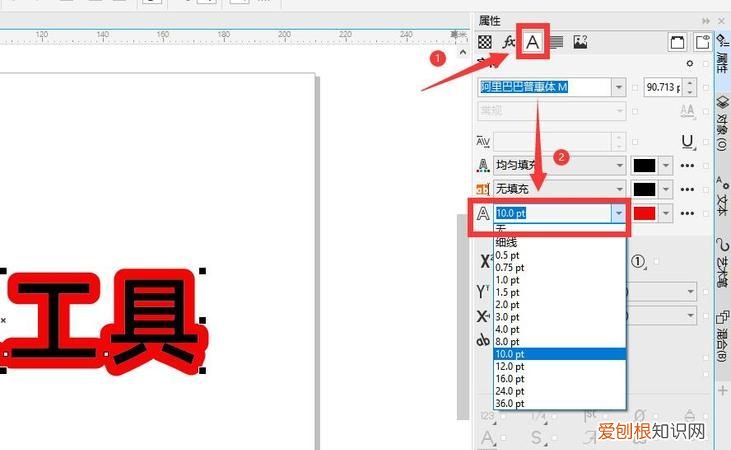This screenshot has width=731, height=450.
Task: Choose 3.0 pt outline width
Action: pos(559,317)
